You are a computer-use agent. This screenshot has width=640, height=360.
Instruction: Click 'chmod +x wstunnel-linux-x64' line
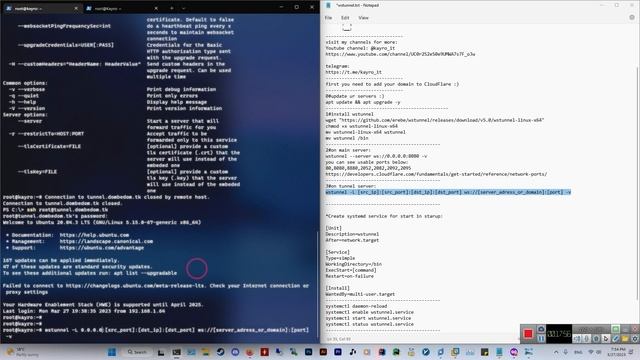tap(361, 126)
